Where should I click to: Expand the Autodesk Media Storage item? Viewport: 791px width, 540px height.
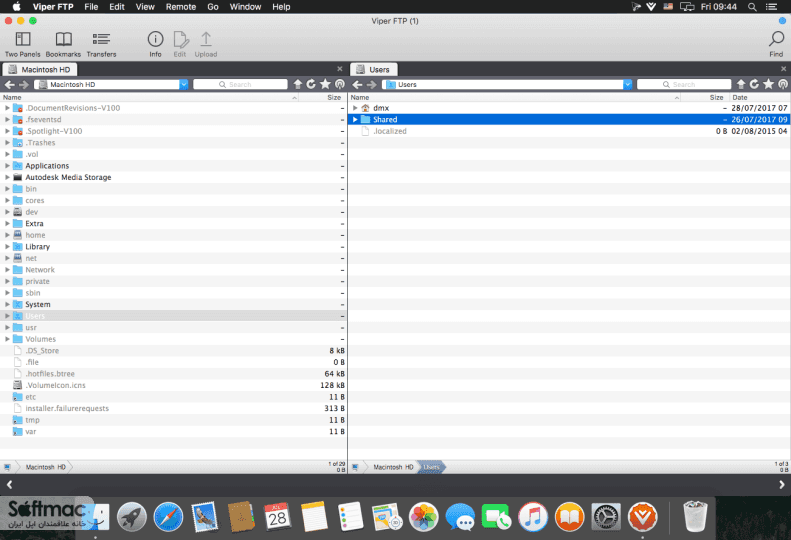point(7,177)
